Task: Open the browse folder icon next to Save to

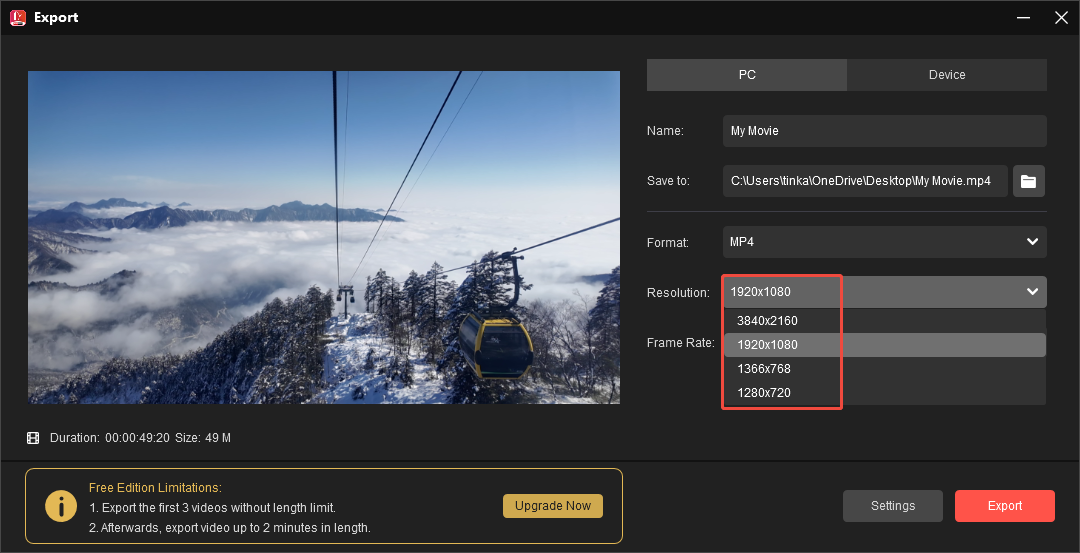Action: pos(1028,181)
